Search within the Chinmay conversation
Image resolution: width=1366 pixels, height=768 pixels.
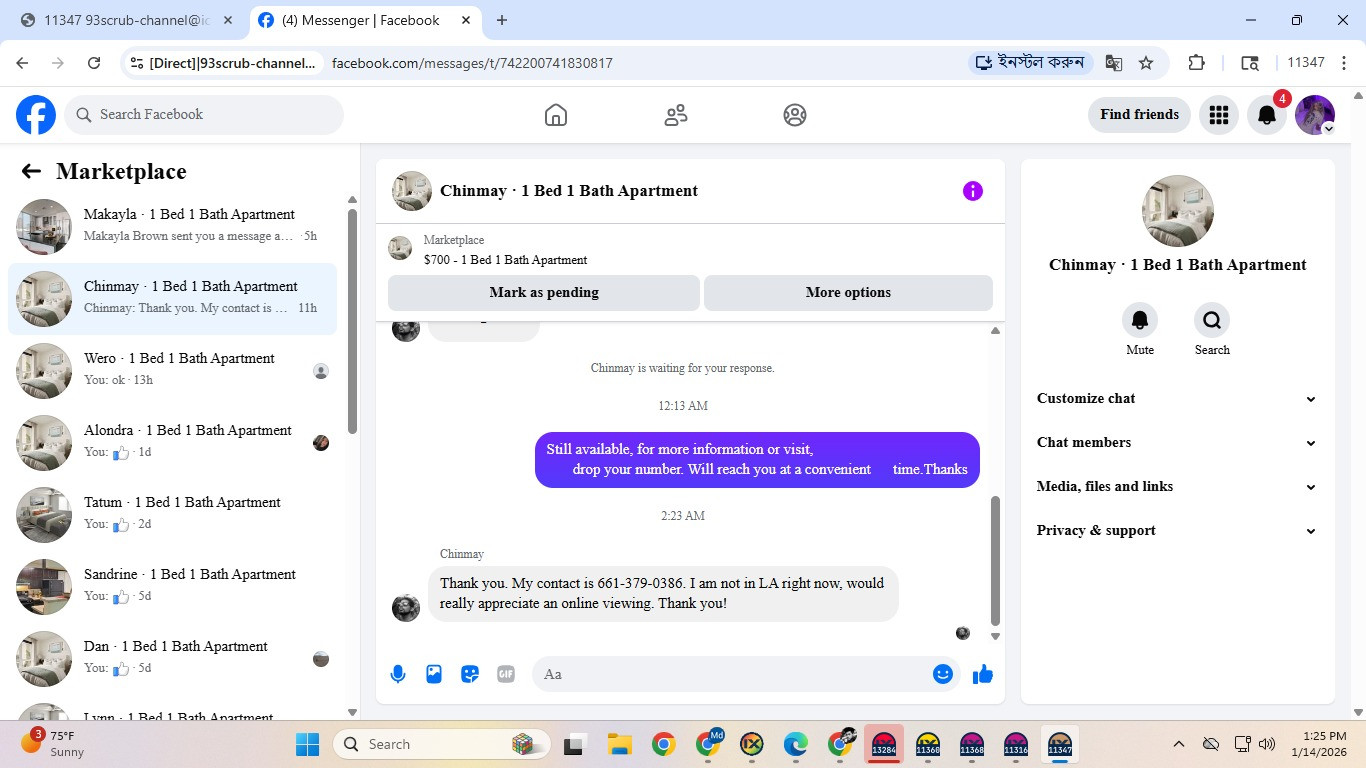coord(1212,320)
